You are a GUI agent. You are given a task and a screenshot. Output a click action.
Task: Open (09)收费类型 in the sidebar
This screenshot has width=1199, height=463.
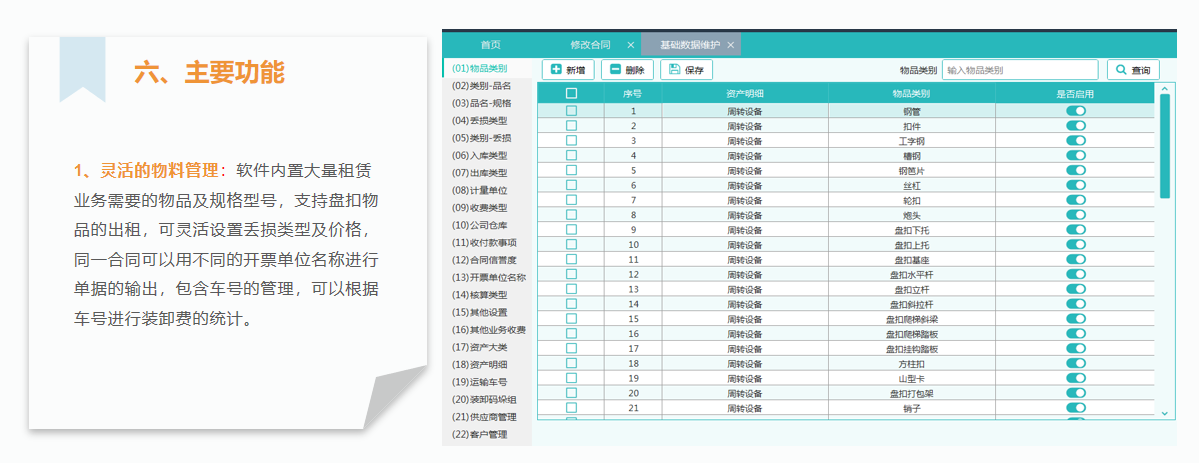pos(479,207)
